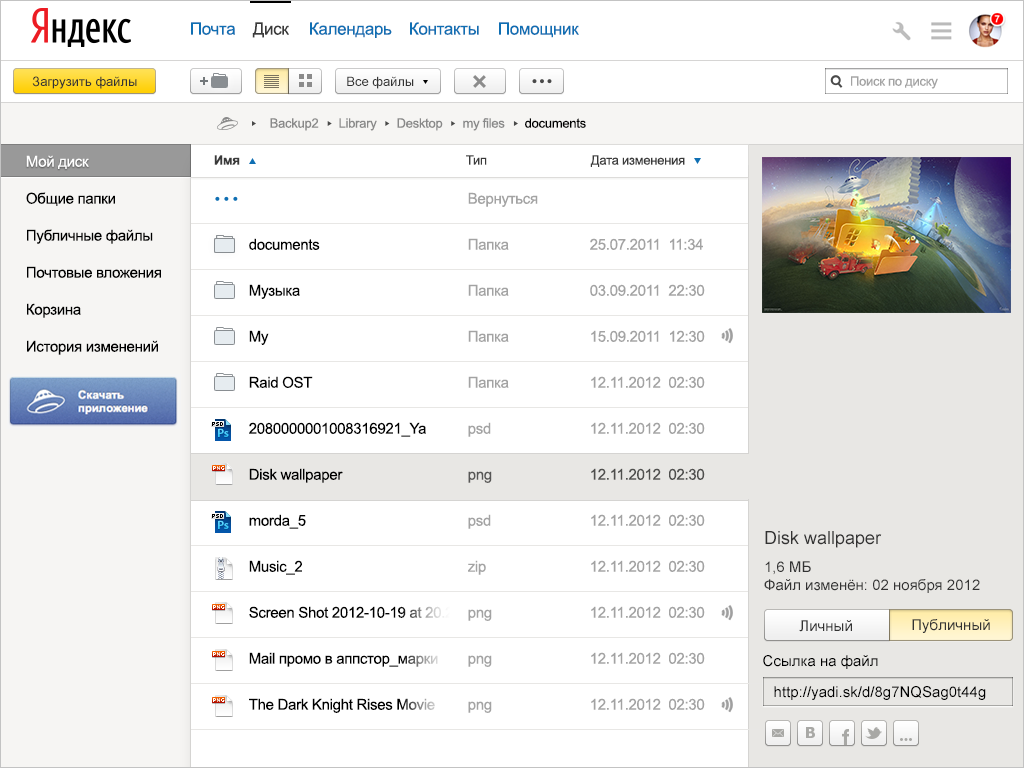Click the PNG icon of Screen Shot 2012-10-19
The image size is (1024, 768).
pyautogui.click(x=222, y=613)
